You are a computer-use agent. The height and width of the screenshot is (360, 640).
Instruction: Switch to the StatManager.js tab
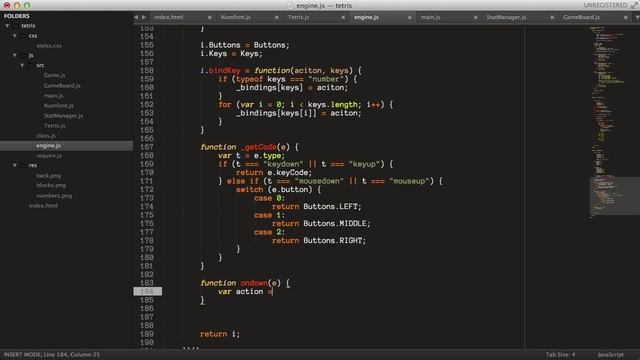pos(506,17)
